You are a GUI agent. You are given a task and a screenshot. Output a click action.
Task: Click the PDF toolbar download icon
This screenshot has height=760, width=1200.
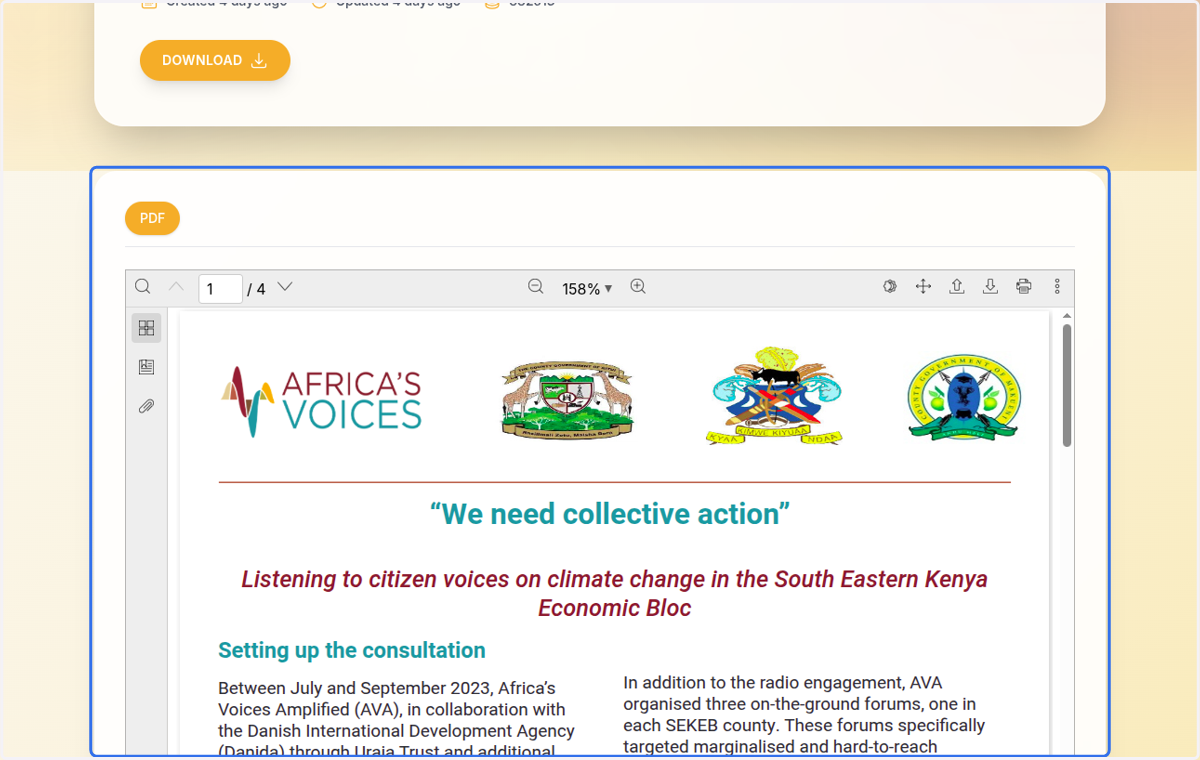[x=990, y=287]
